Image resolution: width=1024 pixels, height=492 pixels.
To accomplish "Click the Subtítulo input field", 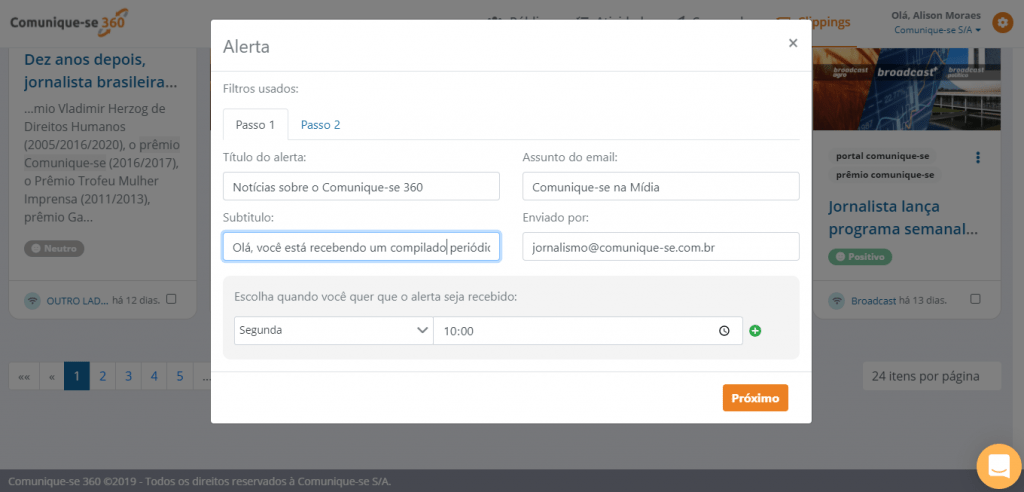I will pos(361,247).
